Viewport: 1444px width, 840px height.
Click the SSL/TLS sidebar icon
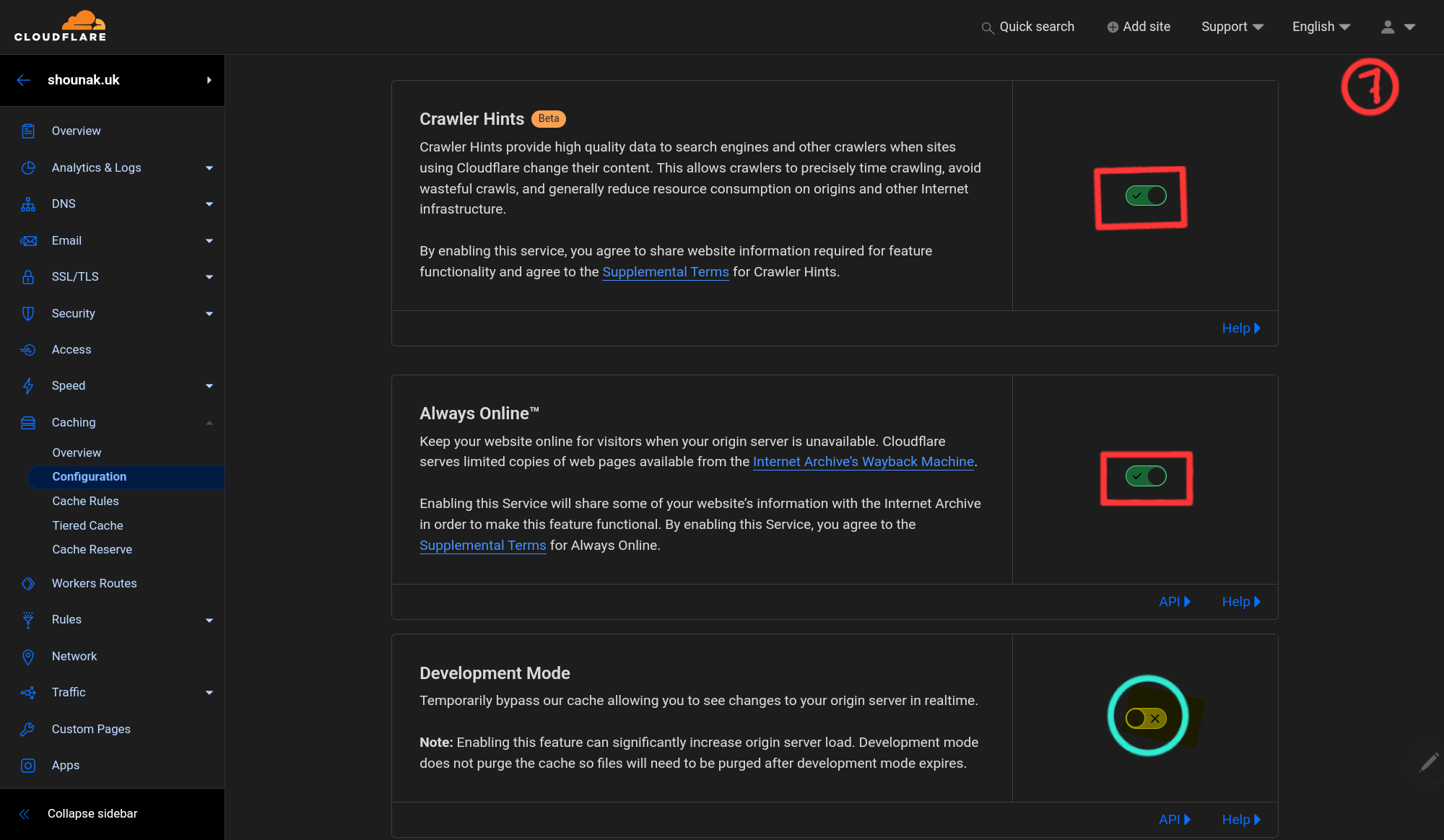point(25,276)
